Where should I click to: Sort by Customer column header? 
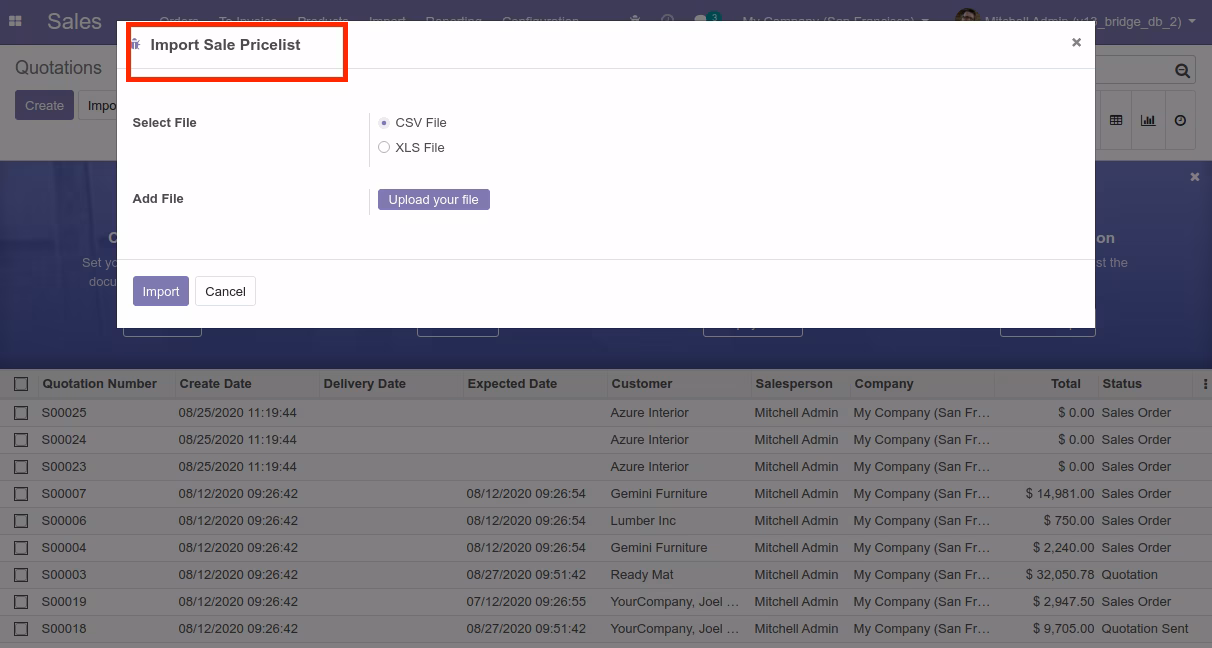pyautogui.click(x=642, y=384)
